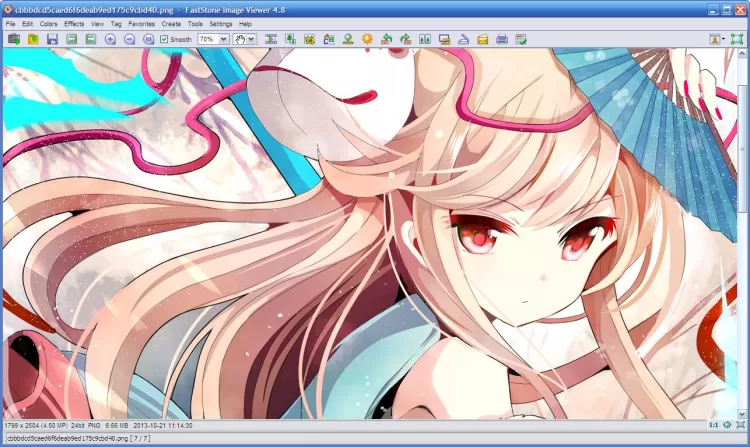
Task: Open the Settings menu
Action: point(221,23)
